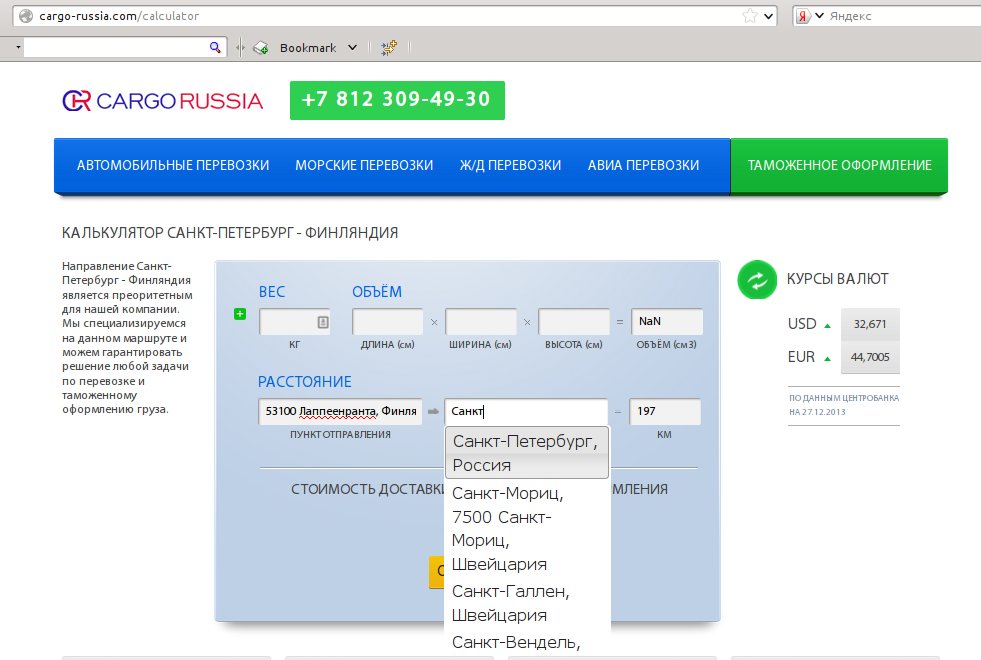Select Санкт-Галлен, Швейцария suggestion
This screenshot has height=660, width=981.
click(526, 603)
